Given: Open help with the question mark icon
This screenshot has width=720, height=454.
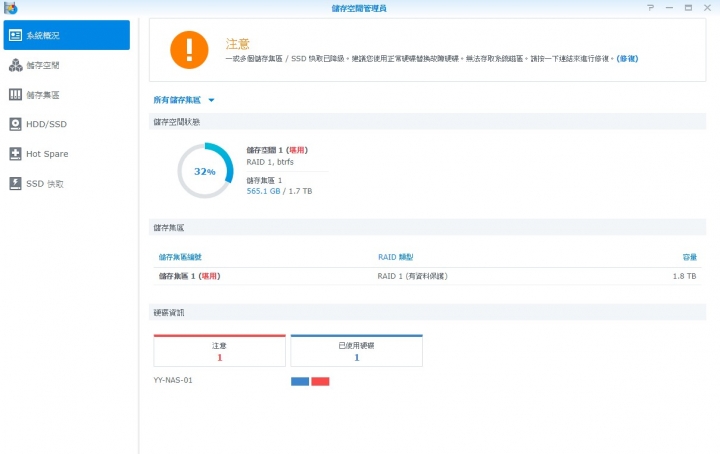Looking at the screenshot, I should pyautogui.click(x=650, y=8).
